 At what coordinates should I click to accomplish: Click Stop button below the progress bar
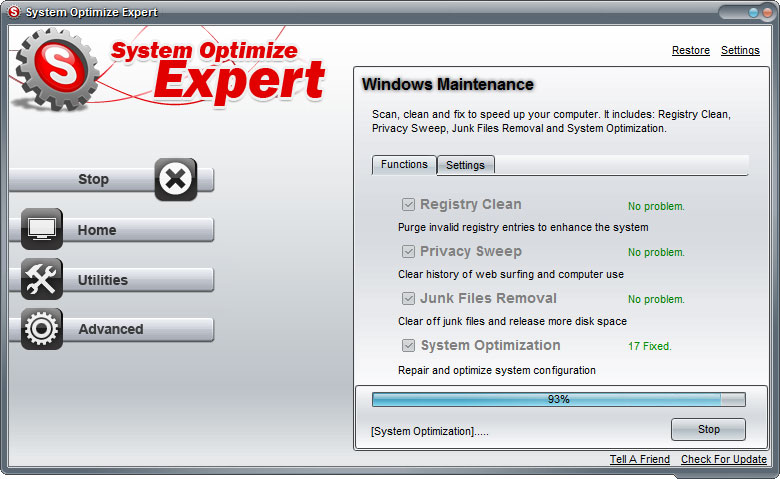708,429
